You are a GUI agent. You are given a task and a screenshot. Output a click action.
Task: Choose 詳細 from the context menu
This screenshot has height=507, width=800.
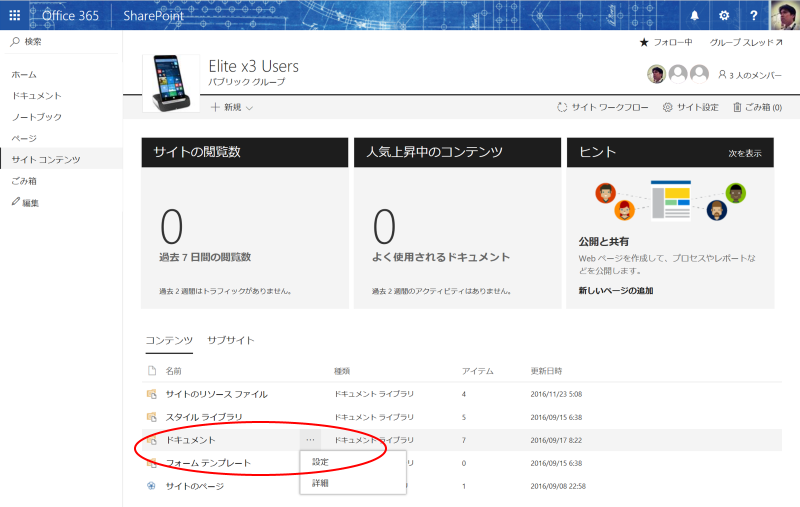click(x=320, y=483)
